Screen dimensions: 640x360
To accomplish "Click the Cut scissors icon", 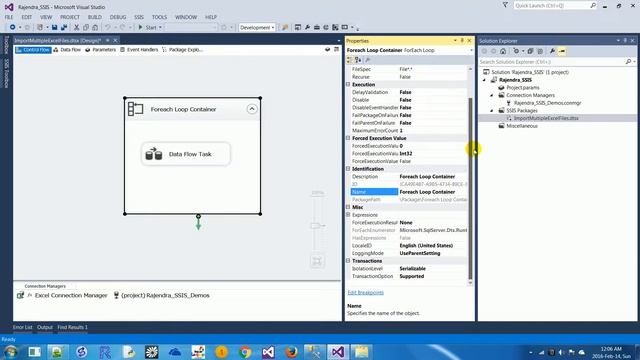I will point(76,27).
